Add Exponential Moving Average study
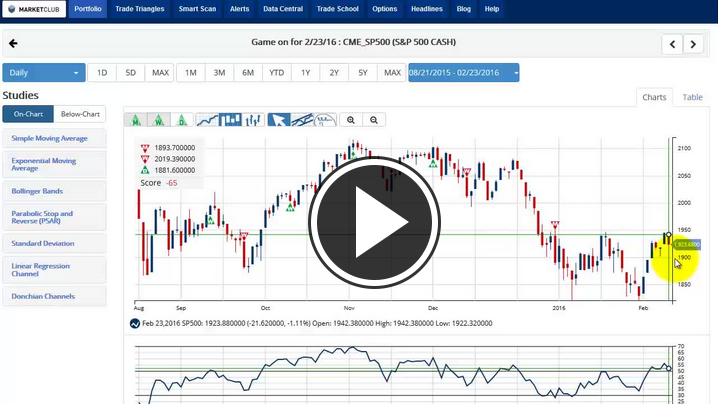 54,164
